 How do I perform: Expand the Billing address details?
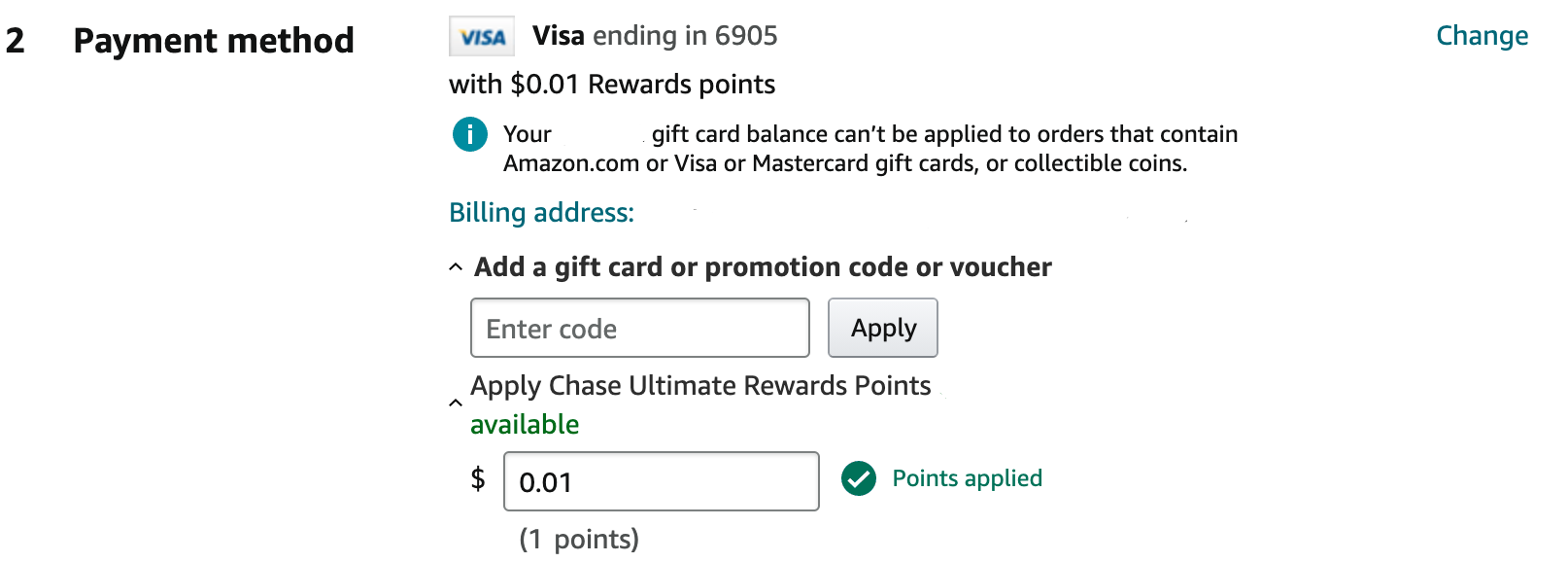[542, 212]
